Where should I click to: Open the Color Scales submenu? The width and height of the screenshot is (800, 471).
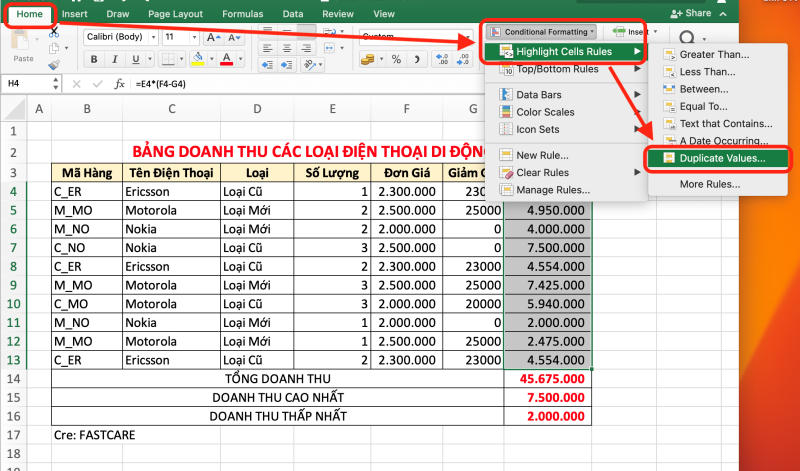[x=564, y=112]
